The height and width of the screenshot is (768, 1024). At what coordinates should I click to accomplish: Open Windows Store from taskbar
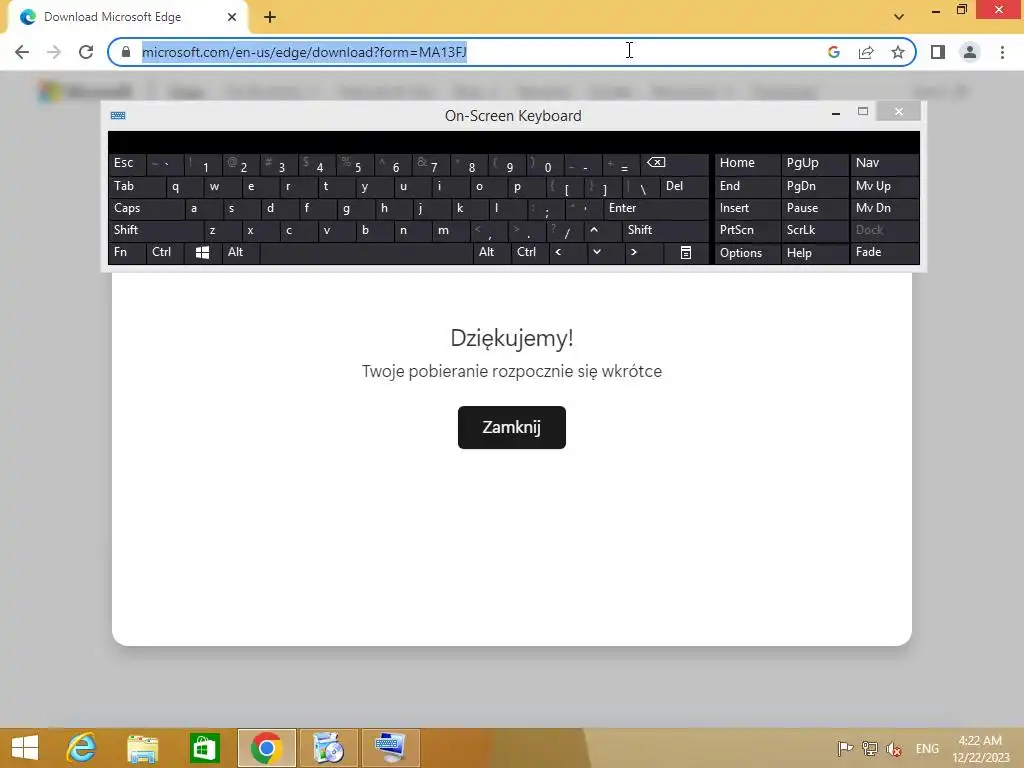pos(204,748)
